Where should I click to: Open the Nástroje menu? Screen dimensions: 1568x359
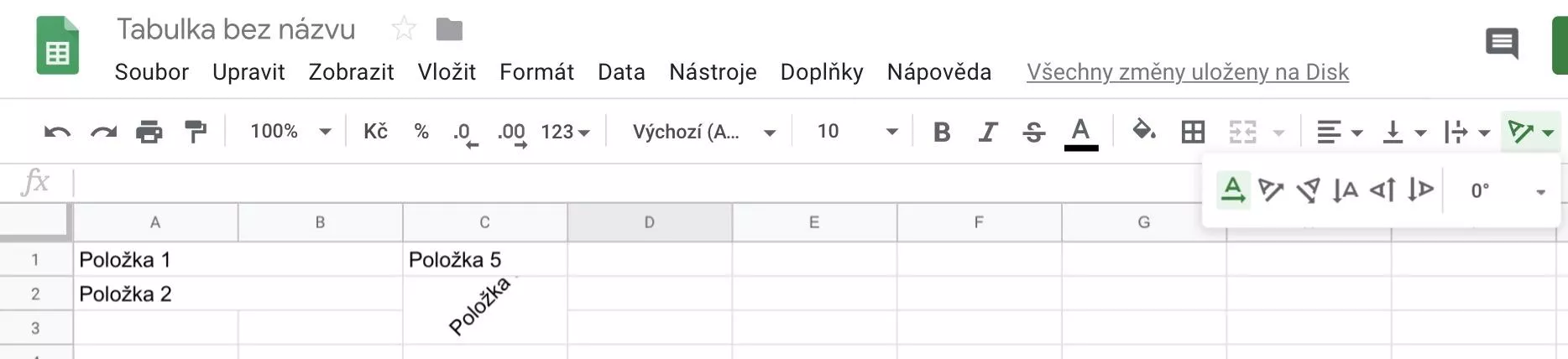pos(713,72)
